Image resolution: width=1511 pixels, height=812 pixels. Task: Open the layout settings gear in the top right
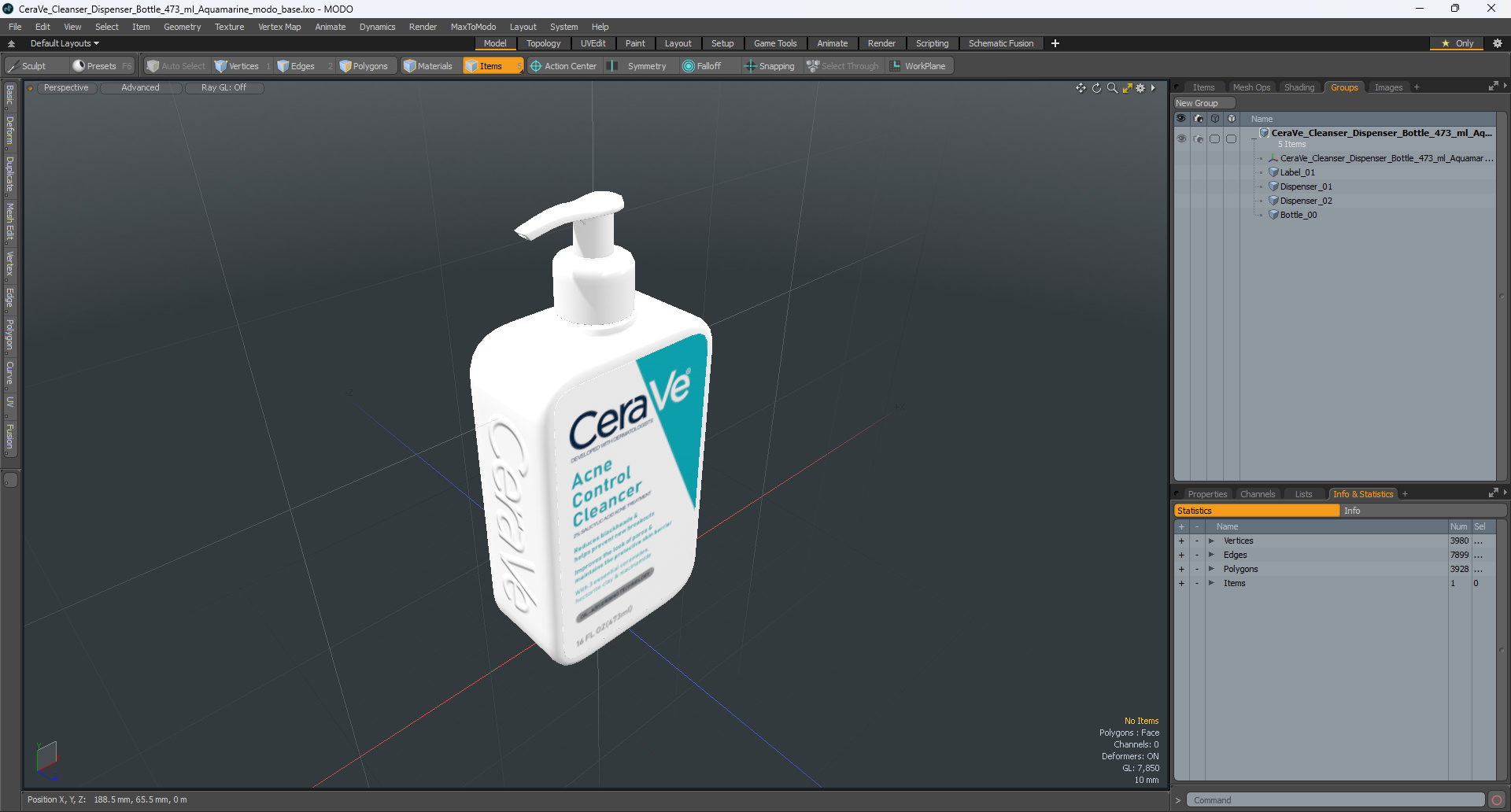click(1498, 43)
